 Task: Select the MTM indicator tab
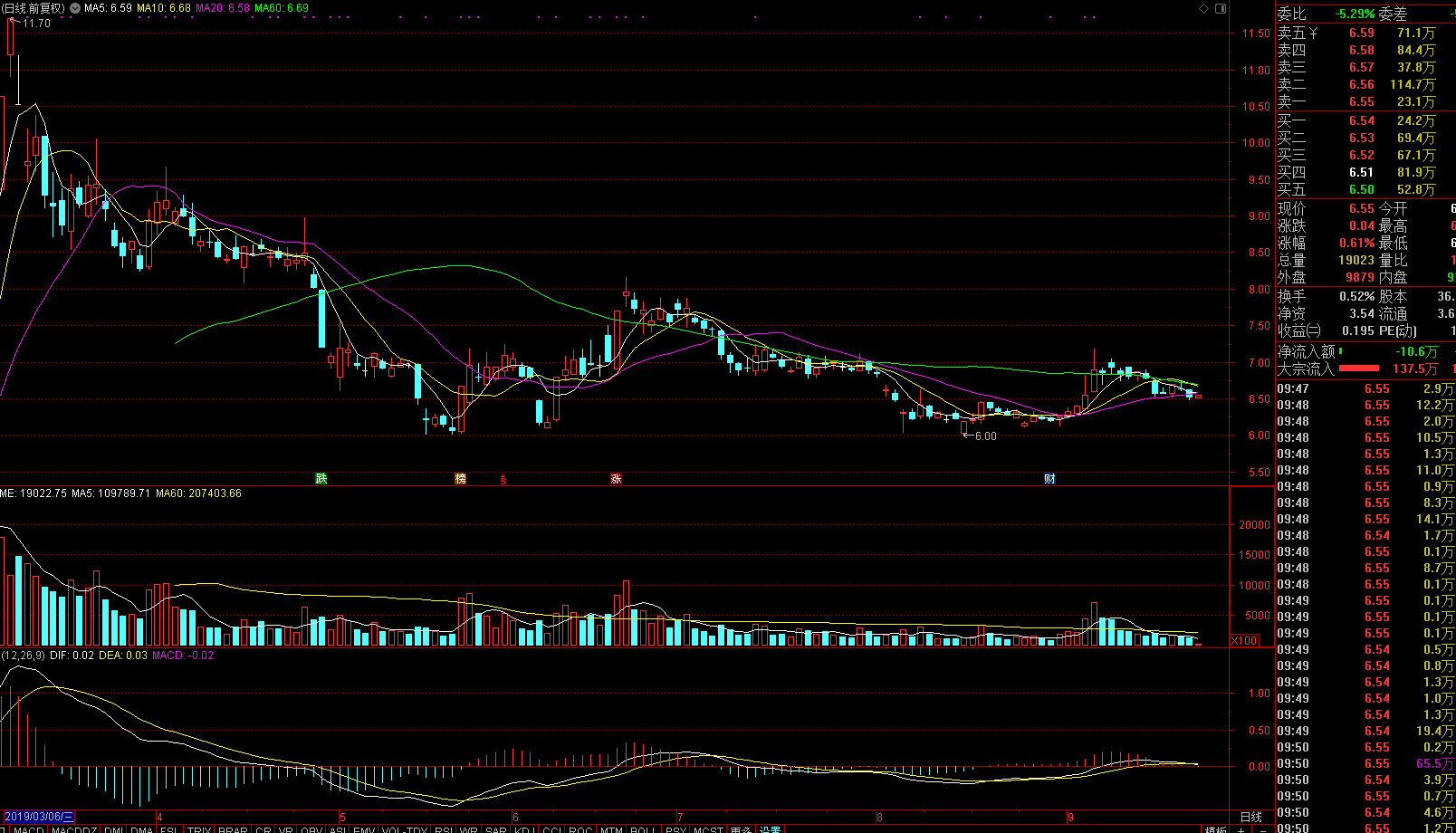[x=611, y=828]
